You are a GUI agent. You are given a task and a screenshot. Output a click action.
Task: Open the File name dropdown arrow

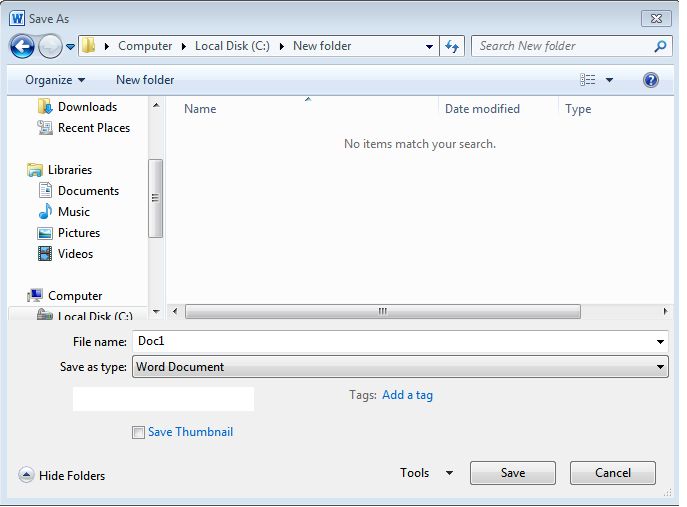click(660, 342)
